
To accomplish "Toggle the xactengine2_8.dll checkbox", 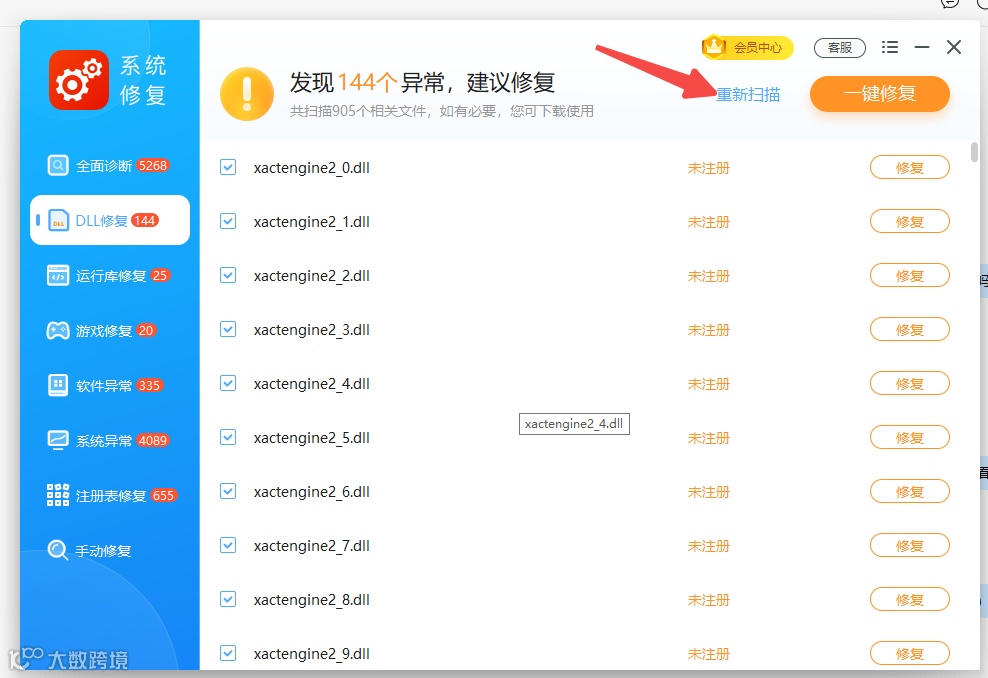I will pyautogui.click(x=228, y=599).
